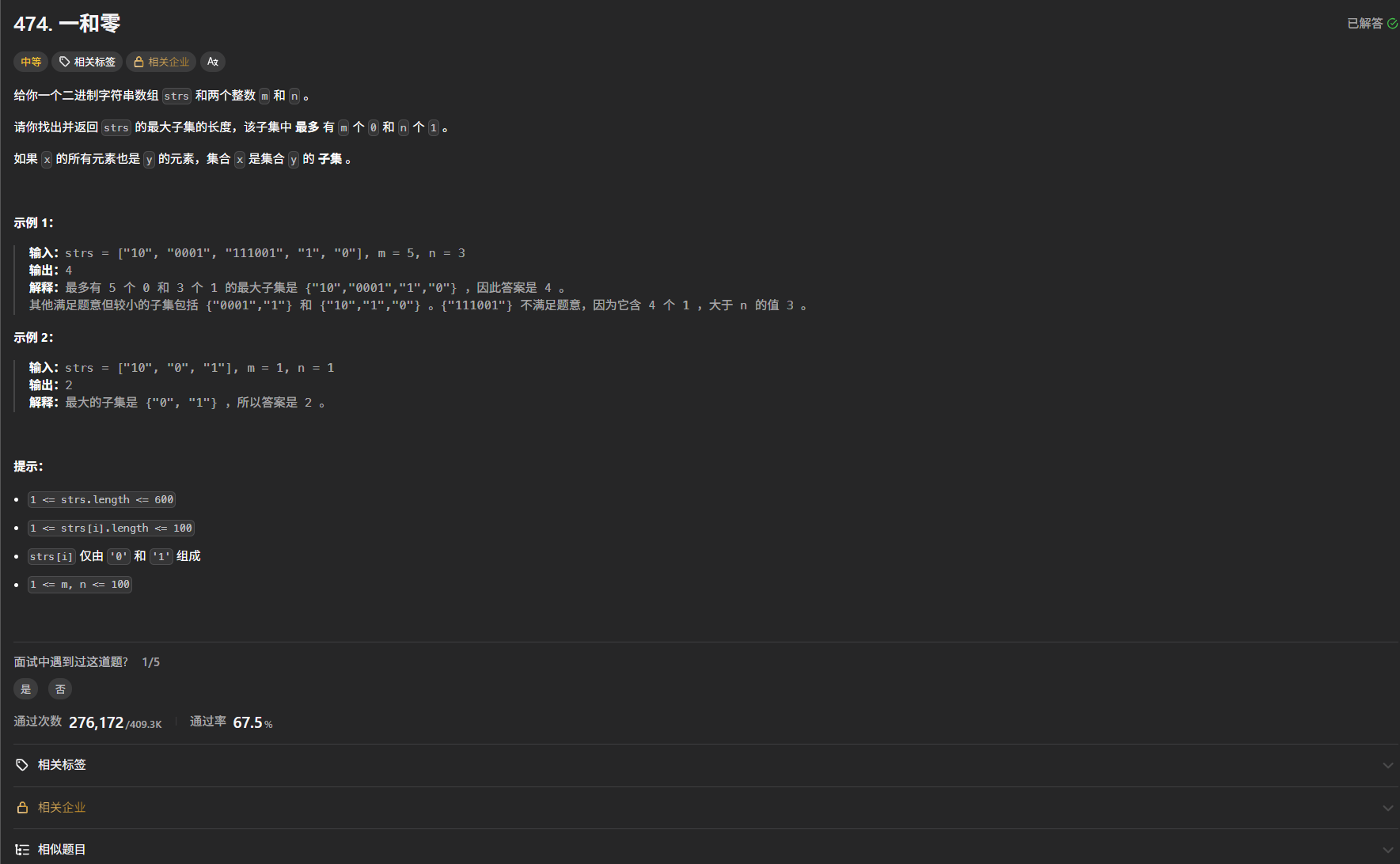Expand the 相似题目 section chevron

[1387, 850]
